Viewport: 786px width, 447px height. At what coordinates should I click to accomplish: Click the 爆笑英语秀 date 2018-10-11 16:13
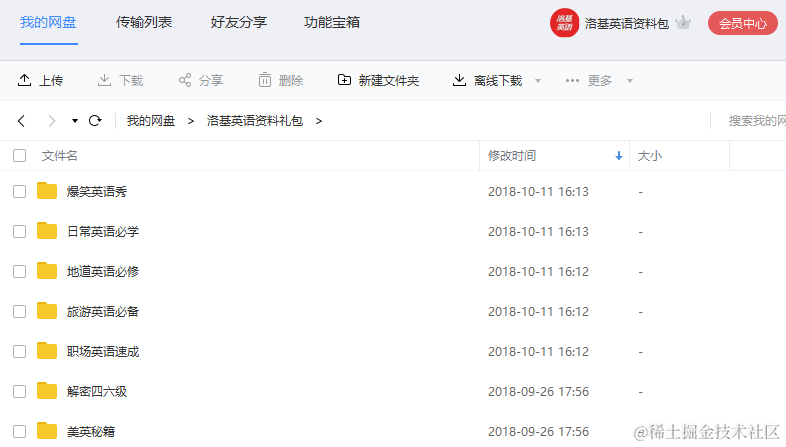point(538,192)
